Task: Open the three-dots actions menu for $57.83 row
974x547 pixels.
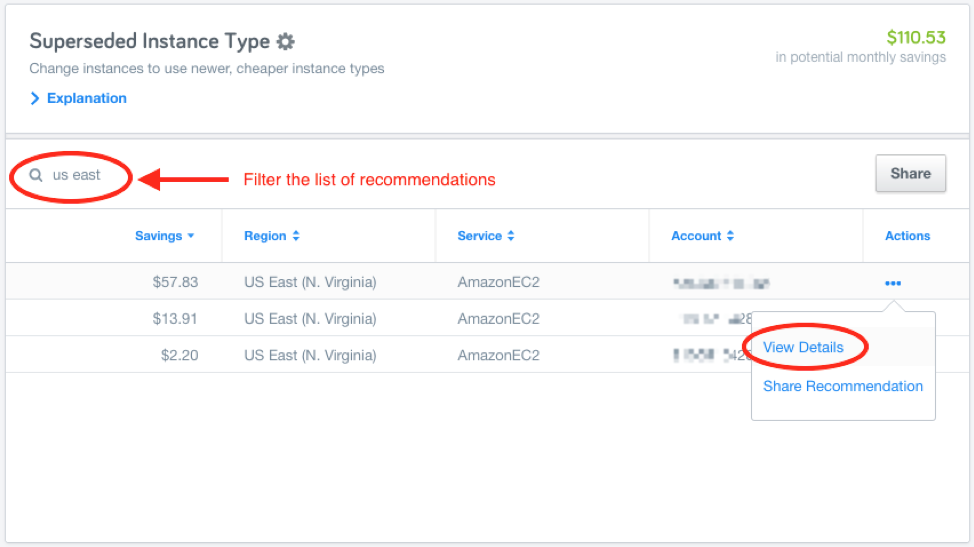Action: pos(893,283)
